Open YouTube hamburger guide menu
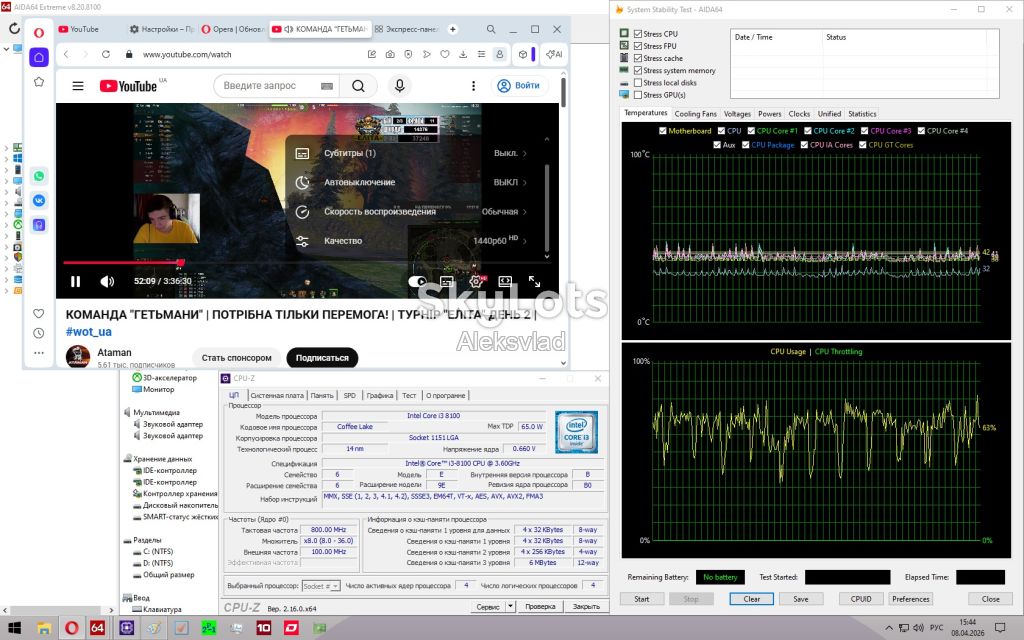The image size is (1024, 640). pyautogui.click(x=78, y=86)
